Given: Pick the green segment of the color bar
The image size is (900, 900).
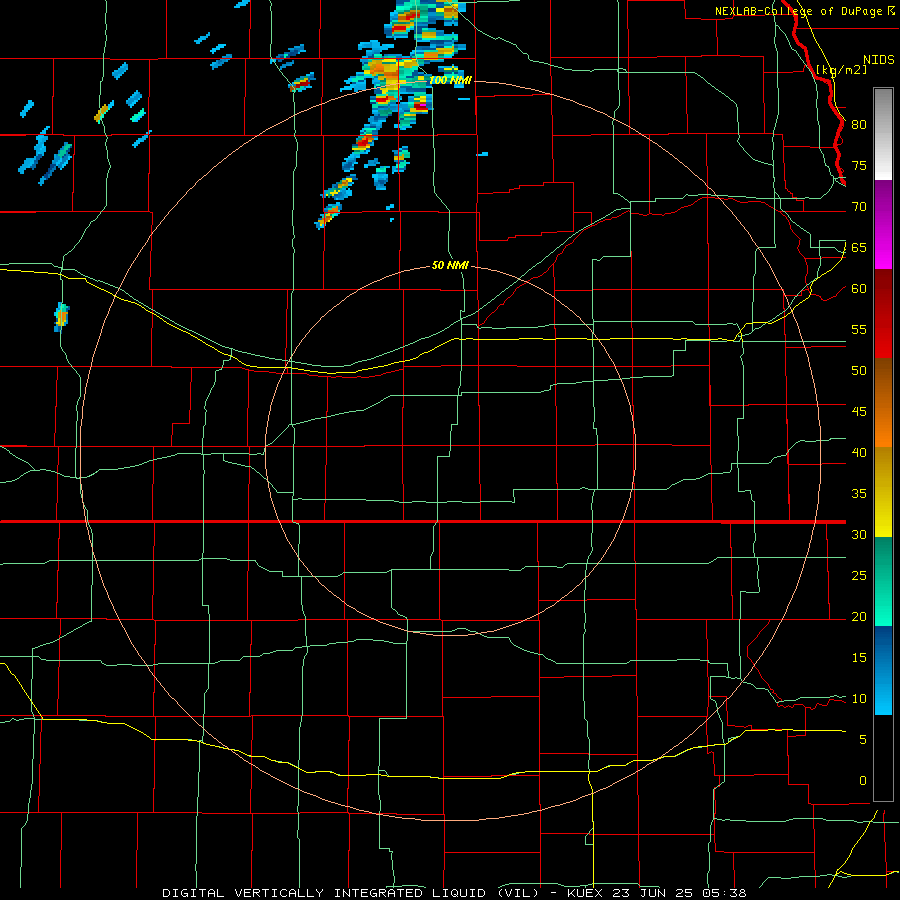Looking at the screenshot, I should [883, 581].
